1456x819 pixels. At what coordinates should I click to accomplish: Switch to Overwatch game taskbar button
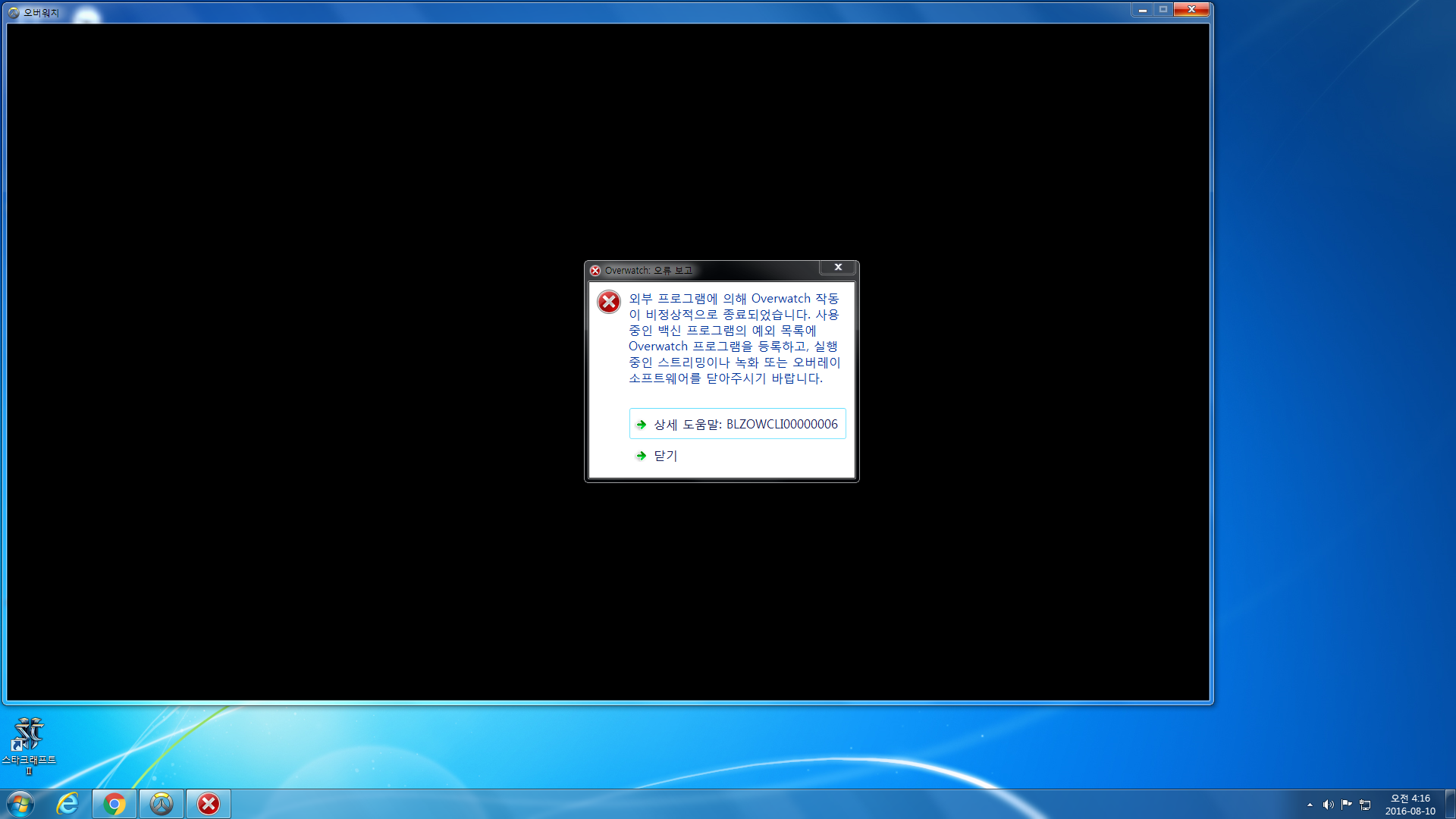point(162,804)
